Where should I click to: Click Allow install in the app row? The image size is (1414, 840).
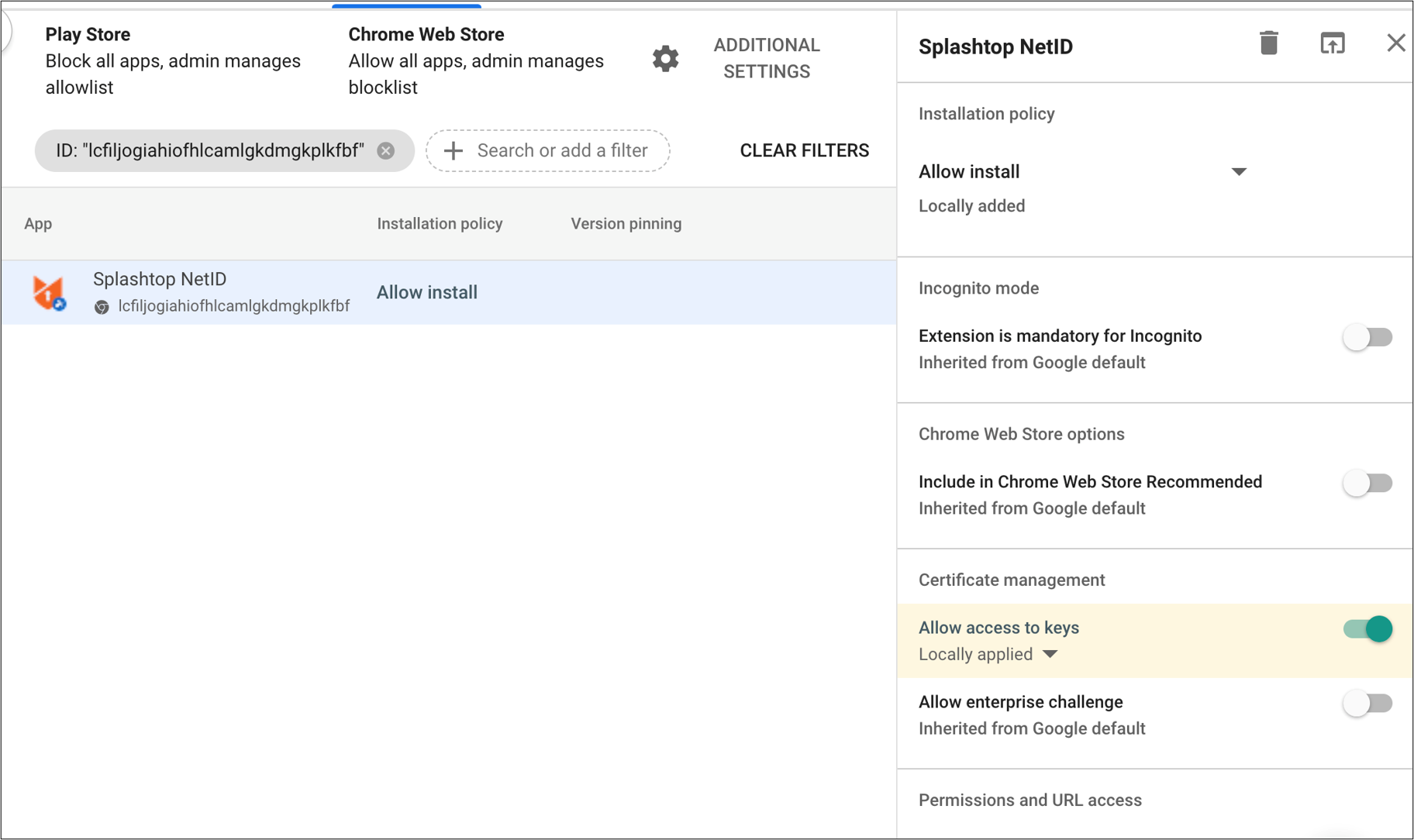click(x=427, y=293)
